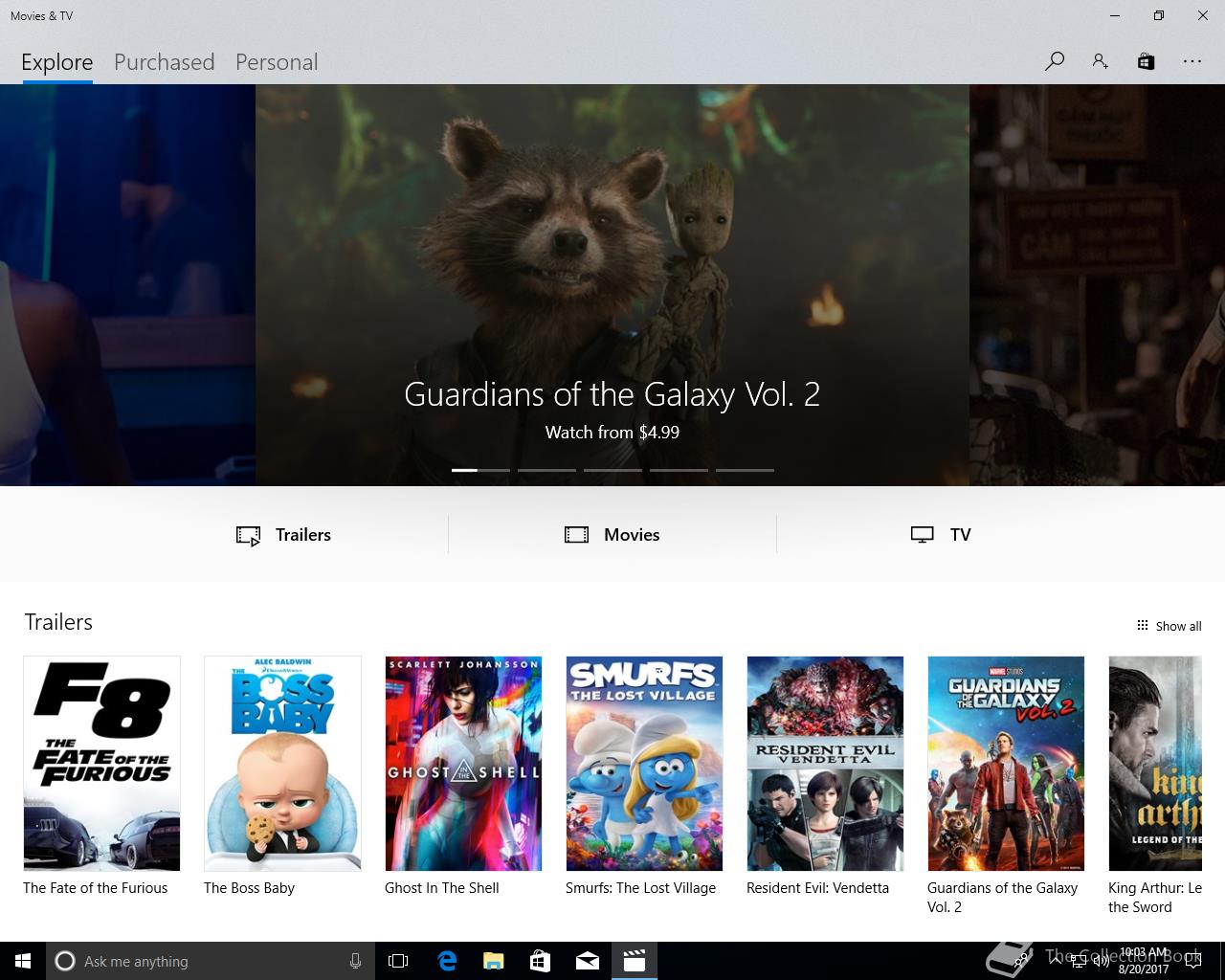Click Show all for Trailers
Screen dimensions: 1225x980
pyautogui.click(x=1169, y=626)
